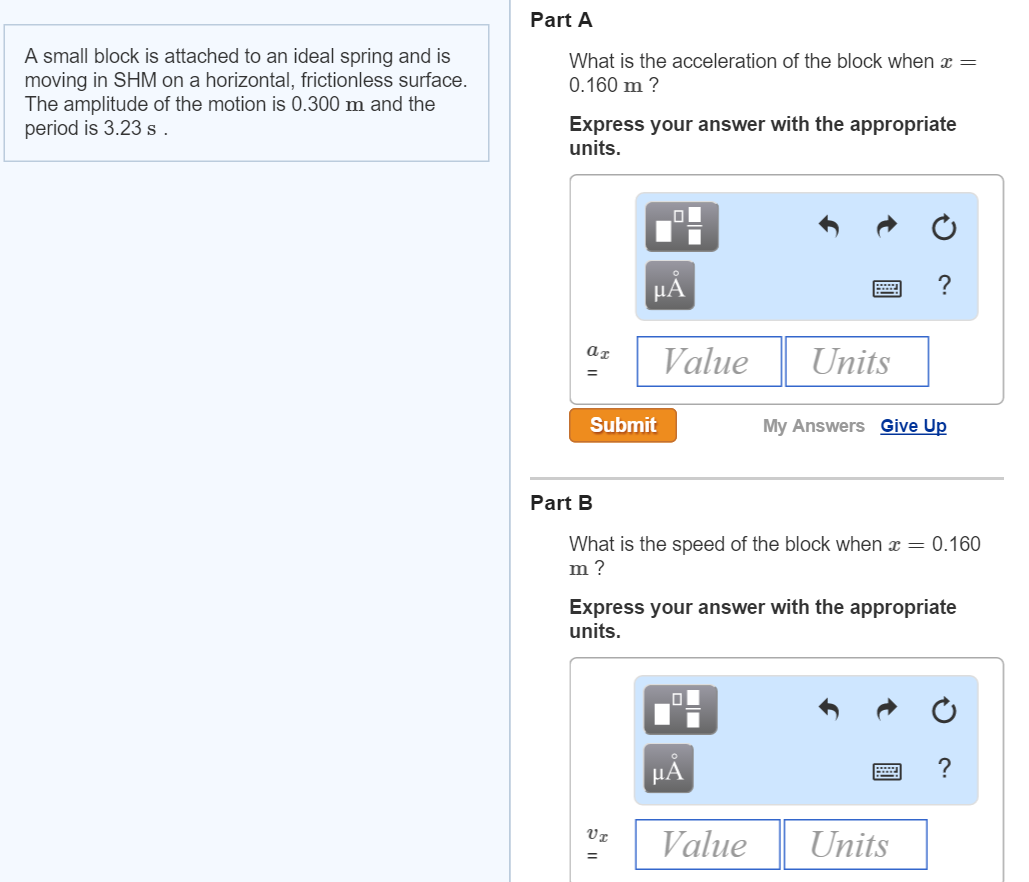Viewport: 1029px width, 882px height.
Task: Click the Give Up link
Action: point(913,426)
